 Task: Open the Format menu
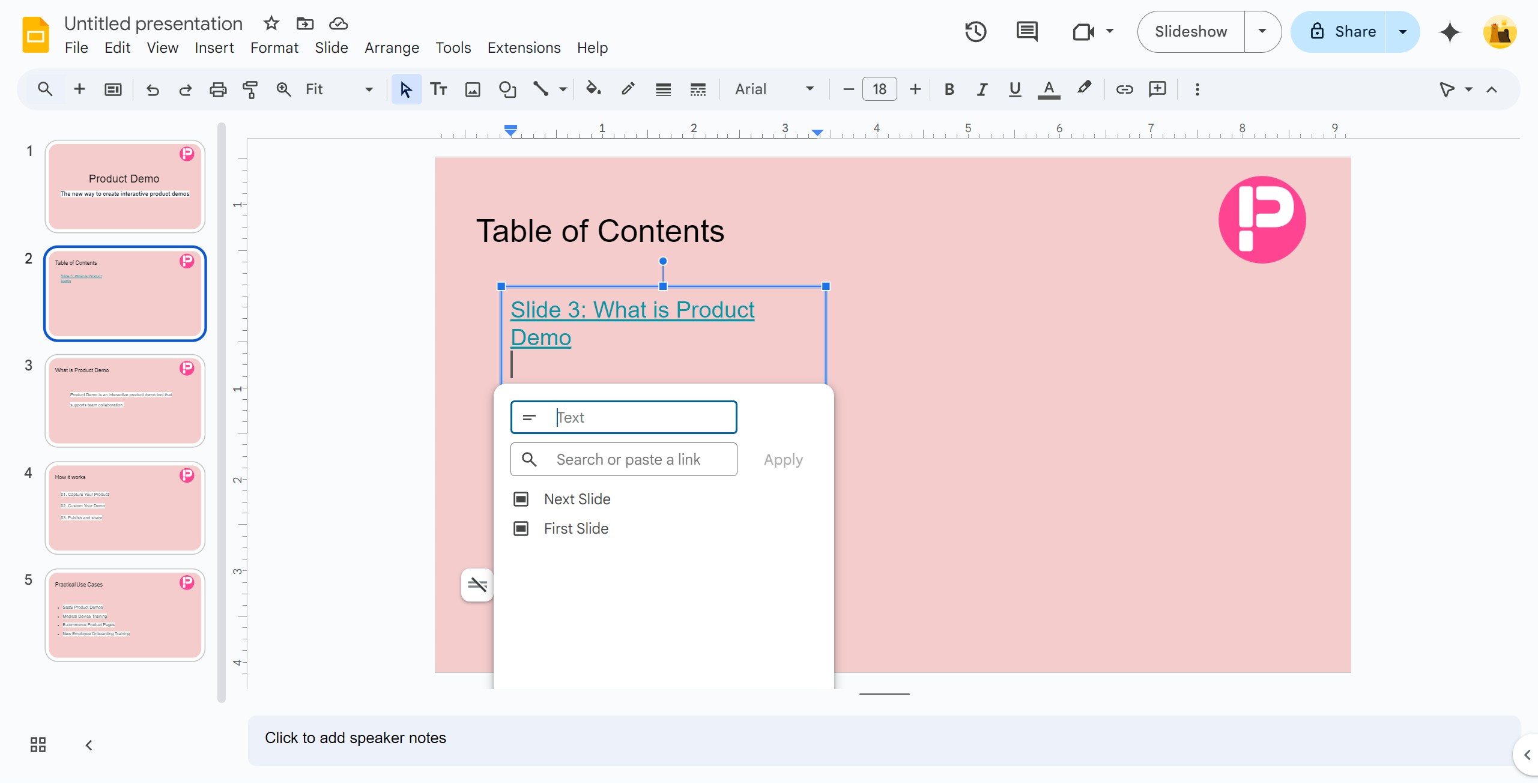pos(274,47)
